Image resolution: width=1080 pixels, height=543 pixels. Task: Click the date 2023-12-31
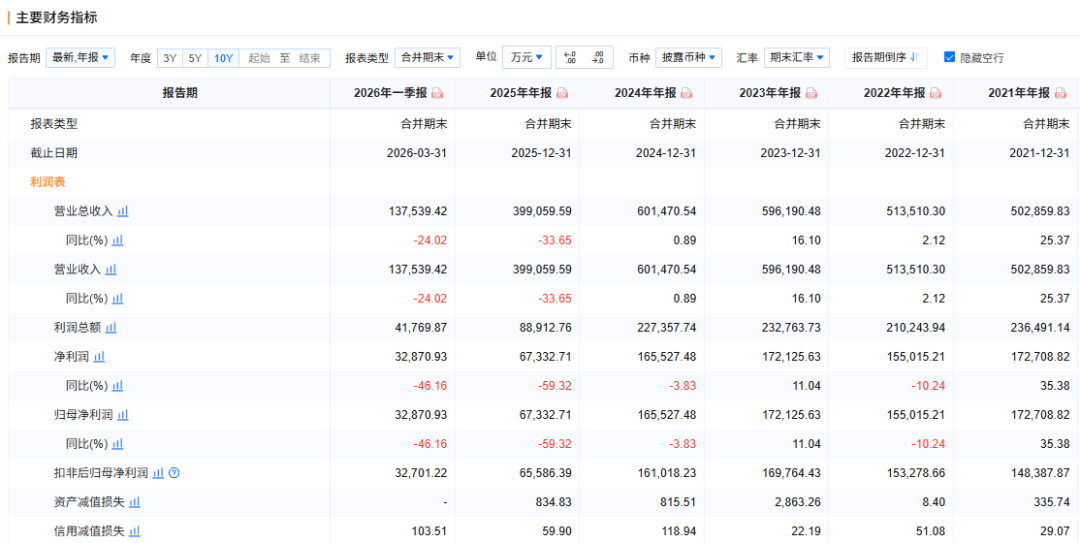click(x=791, y=153)
